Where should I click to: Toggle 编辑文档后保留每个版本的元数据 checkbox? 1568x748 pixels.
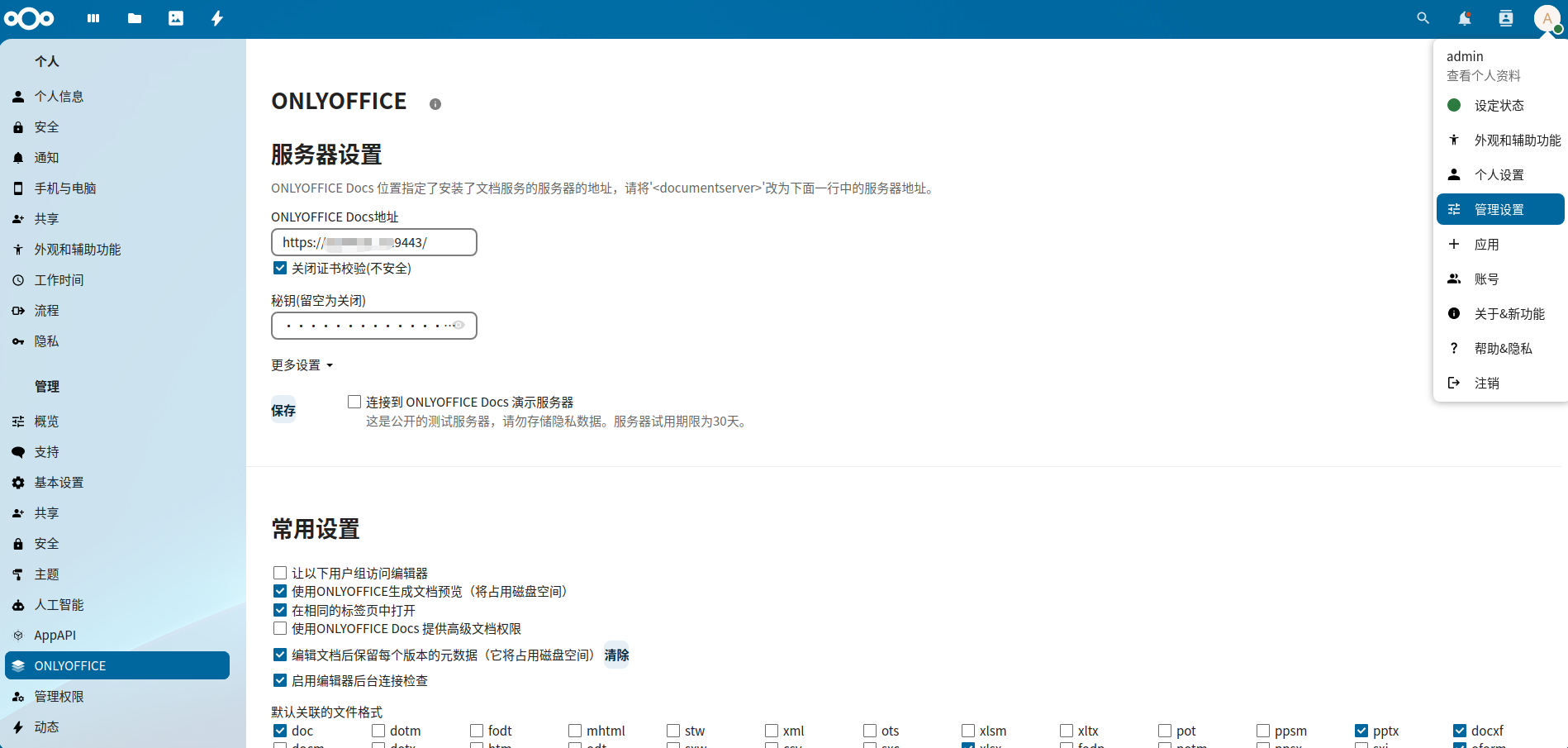point(280,655)
